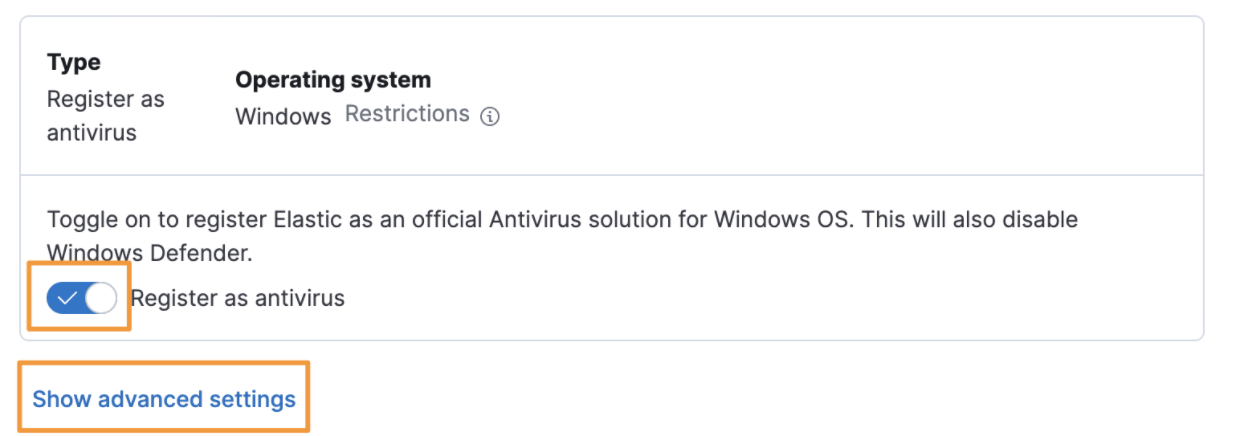Click the Restrictions text
The image size is (1246, 436).
(407, 114)
